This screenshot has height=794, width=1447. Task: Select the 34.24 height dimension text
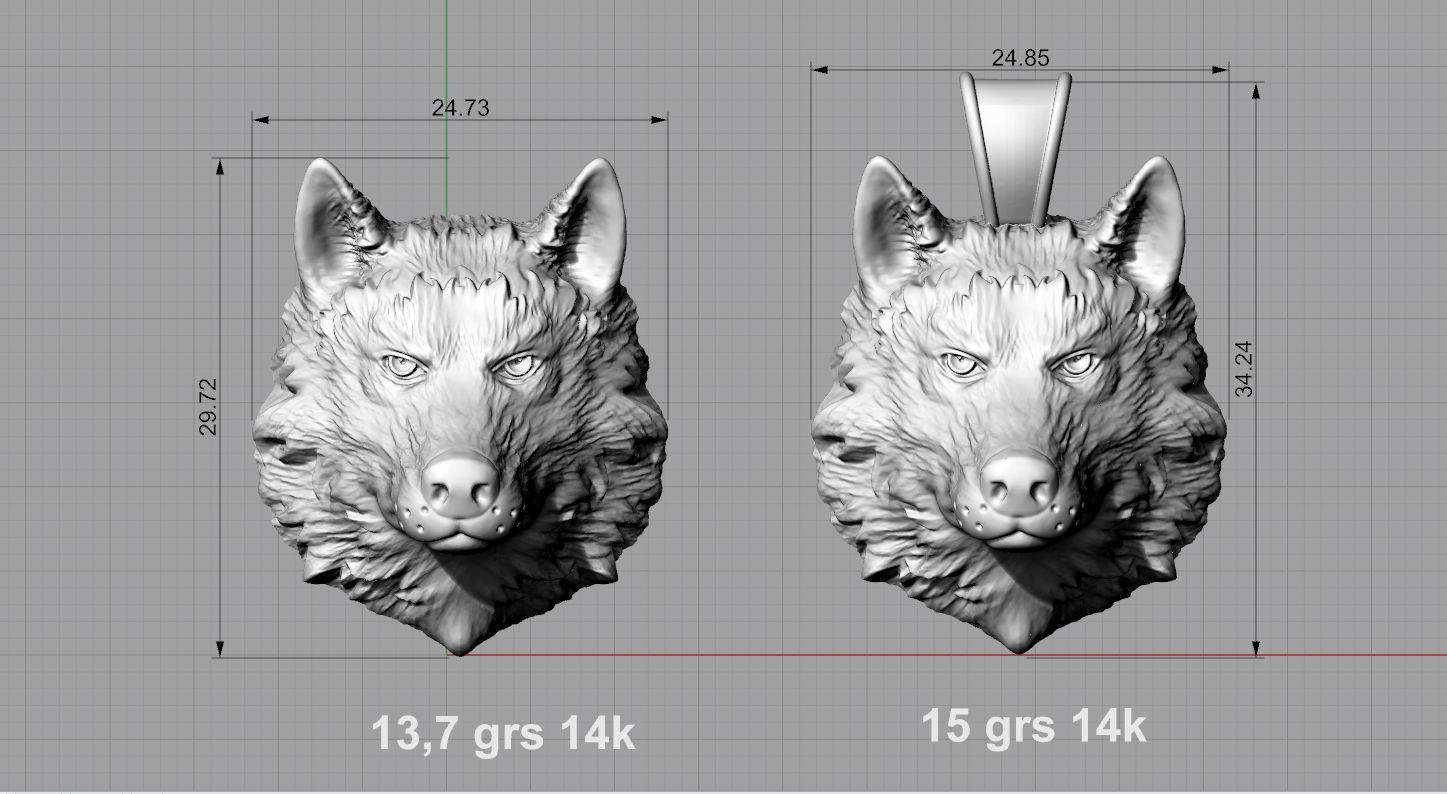click(x=1243, y=369)
